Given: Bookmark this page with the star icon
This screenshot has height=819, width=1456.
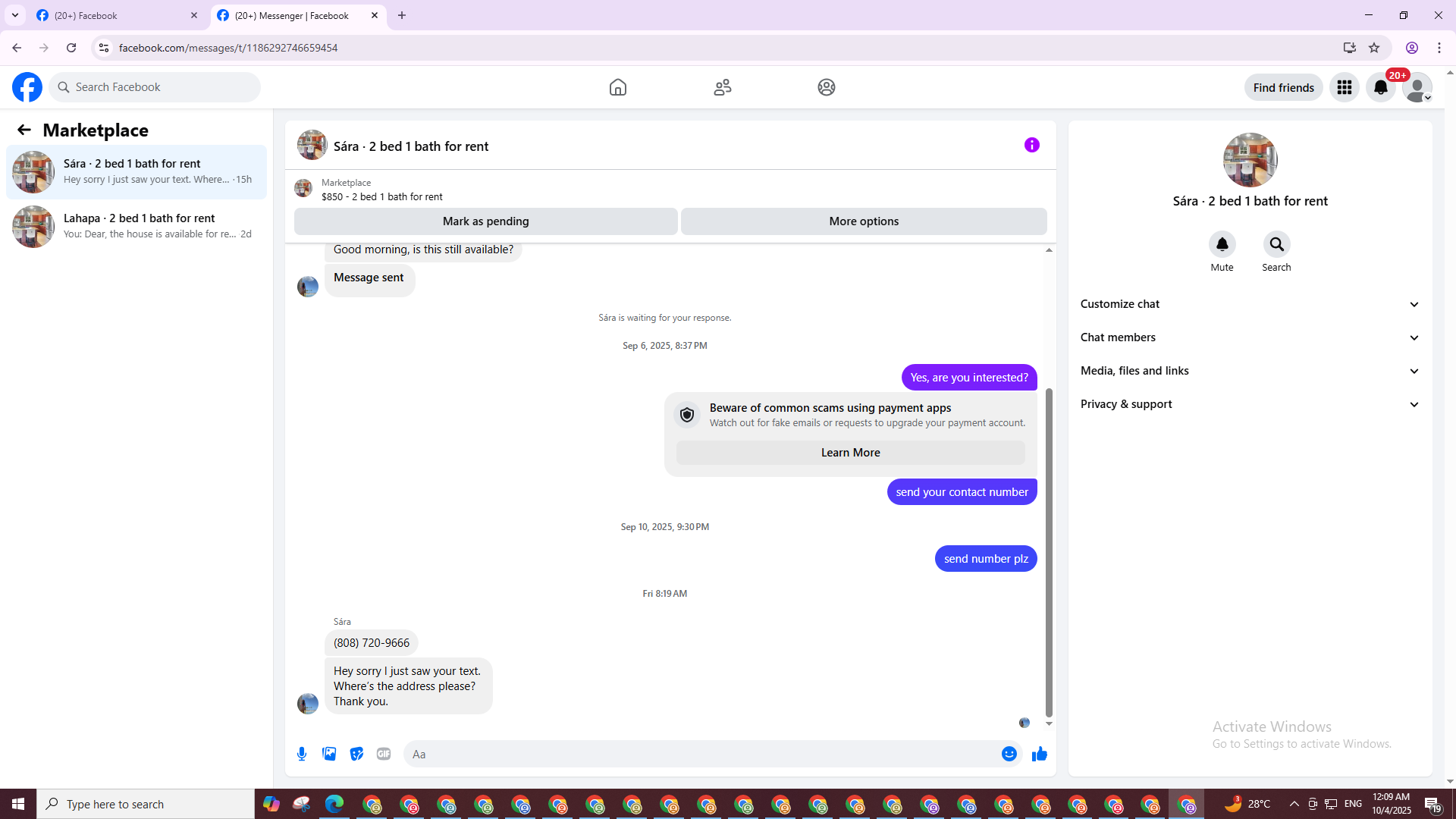Looking at the screenshot, I should [1374, 48].
